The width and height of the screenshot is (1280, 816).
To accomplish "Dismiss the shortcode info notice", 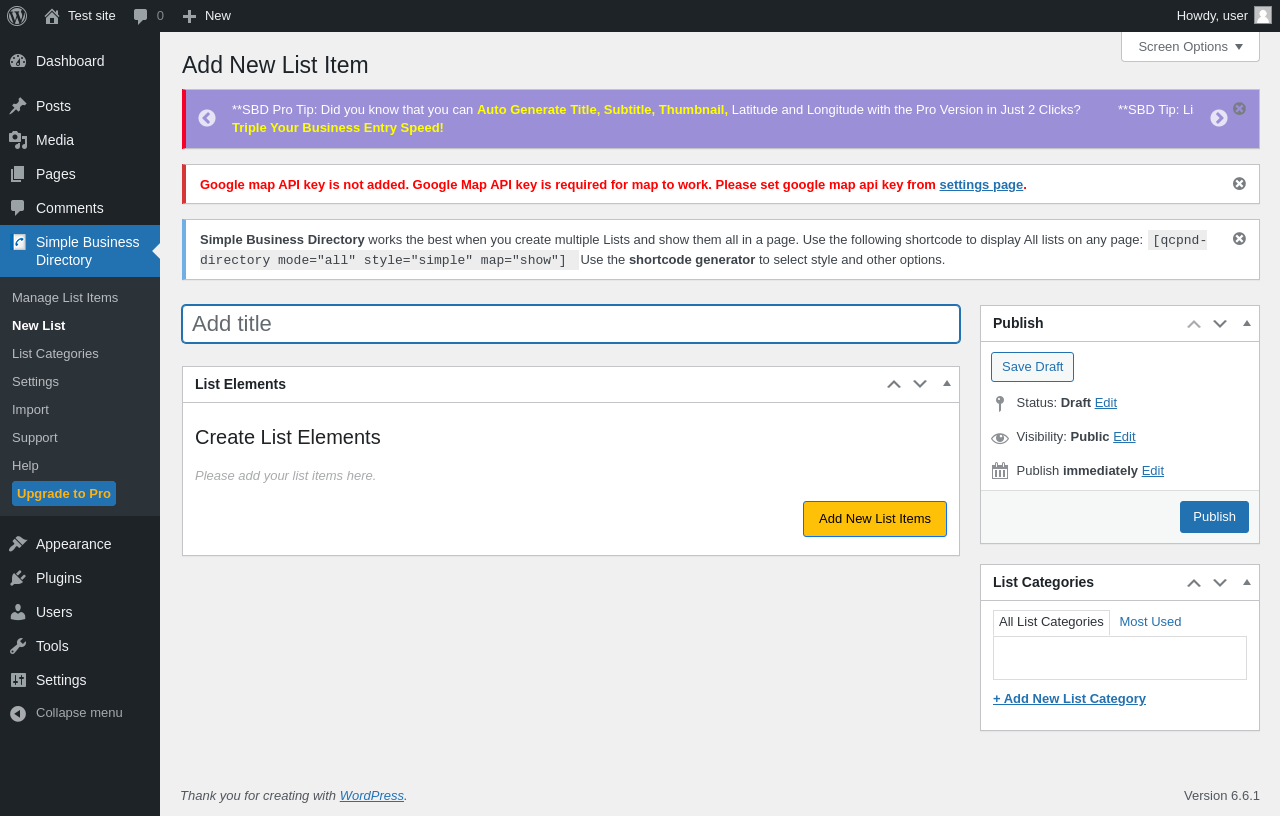I will (x=1240, y=239).
